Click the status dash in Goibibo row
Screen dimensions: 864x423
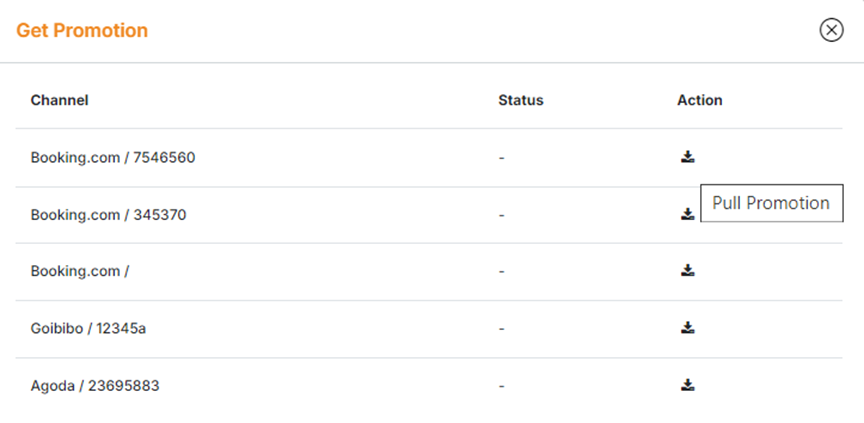(502, 328)
